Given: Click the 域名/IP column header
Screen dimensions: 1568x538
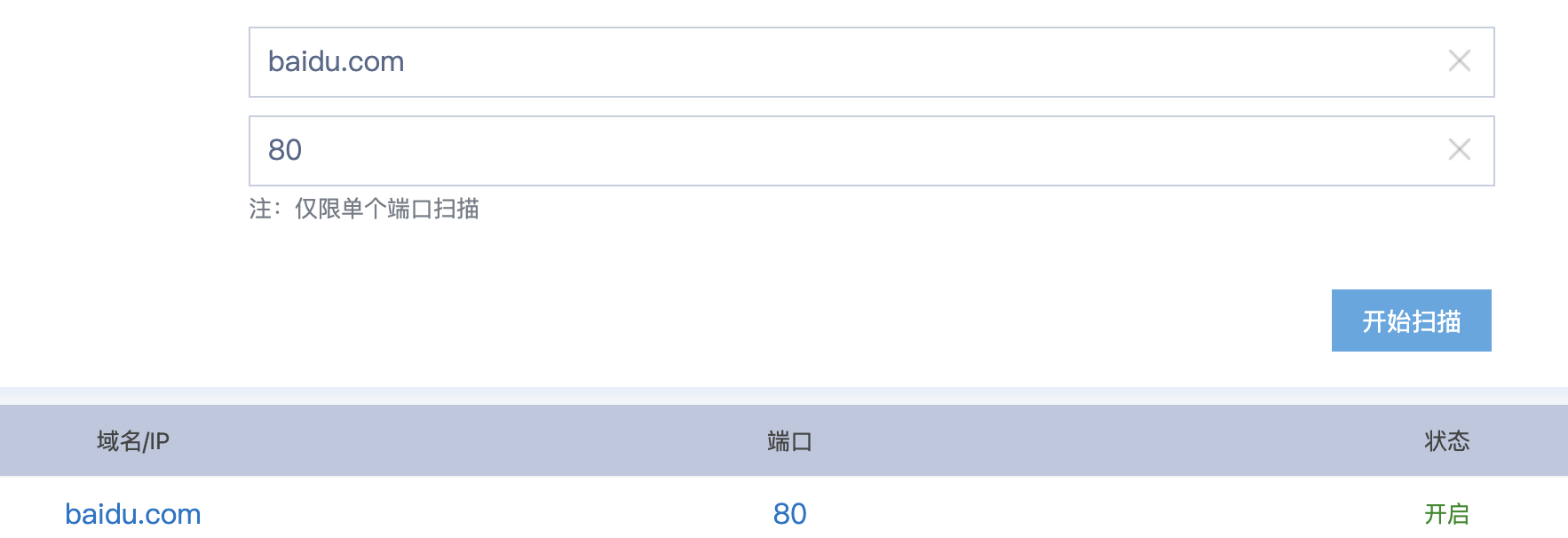Looking at the screenshot, I should click(x=131, y=439).
